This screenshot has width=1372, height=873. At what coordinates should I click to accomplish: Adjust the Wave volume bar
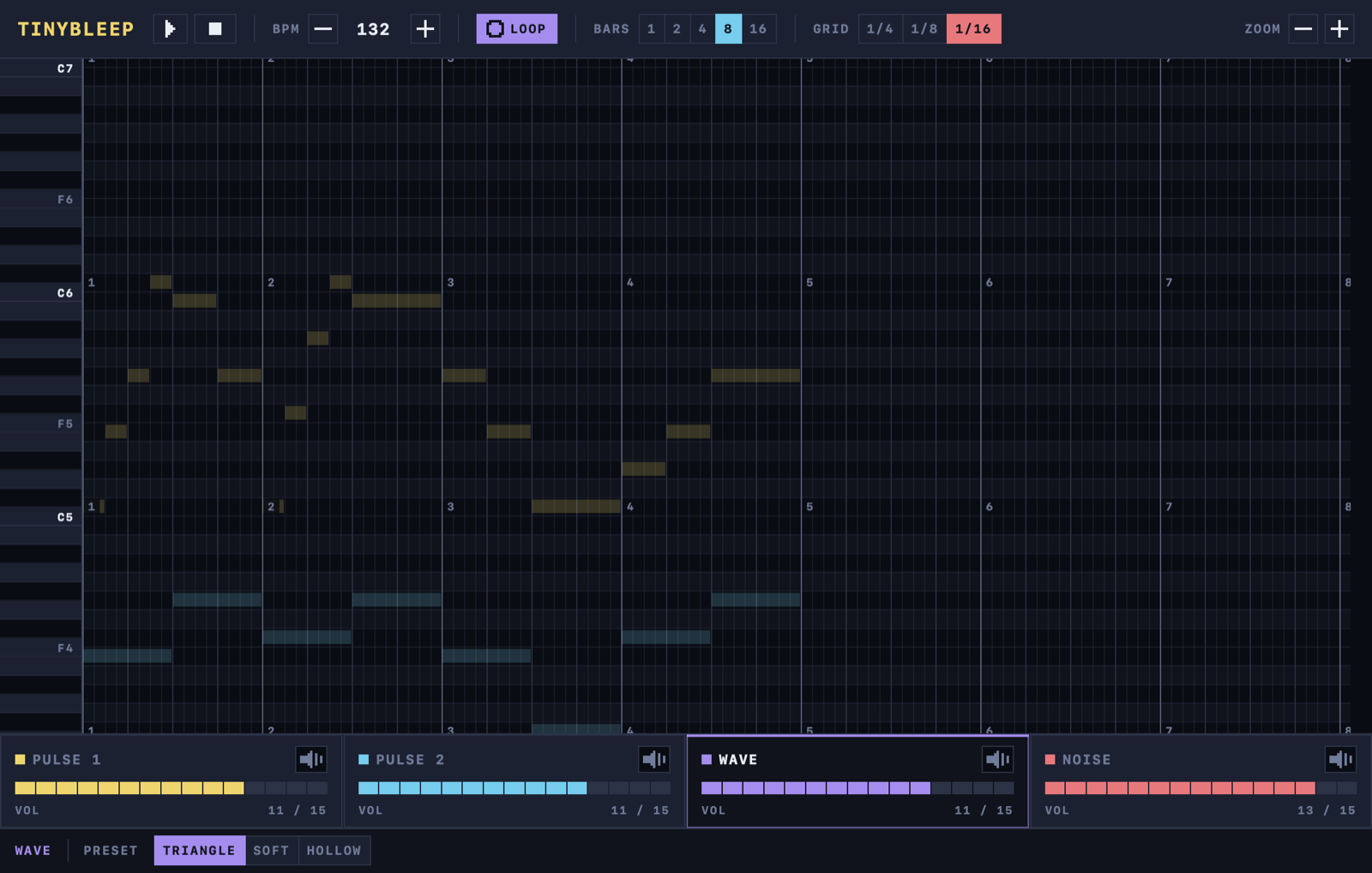point(857,788)
